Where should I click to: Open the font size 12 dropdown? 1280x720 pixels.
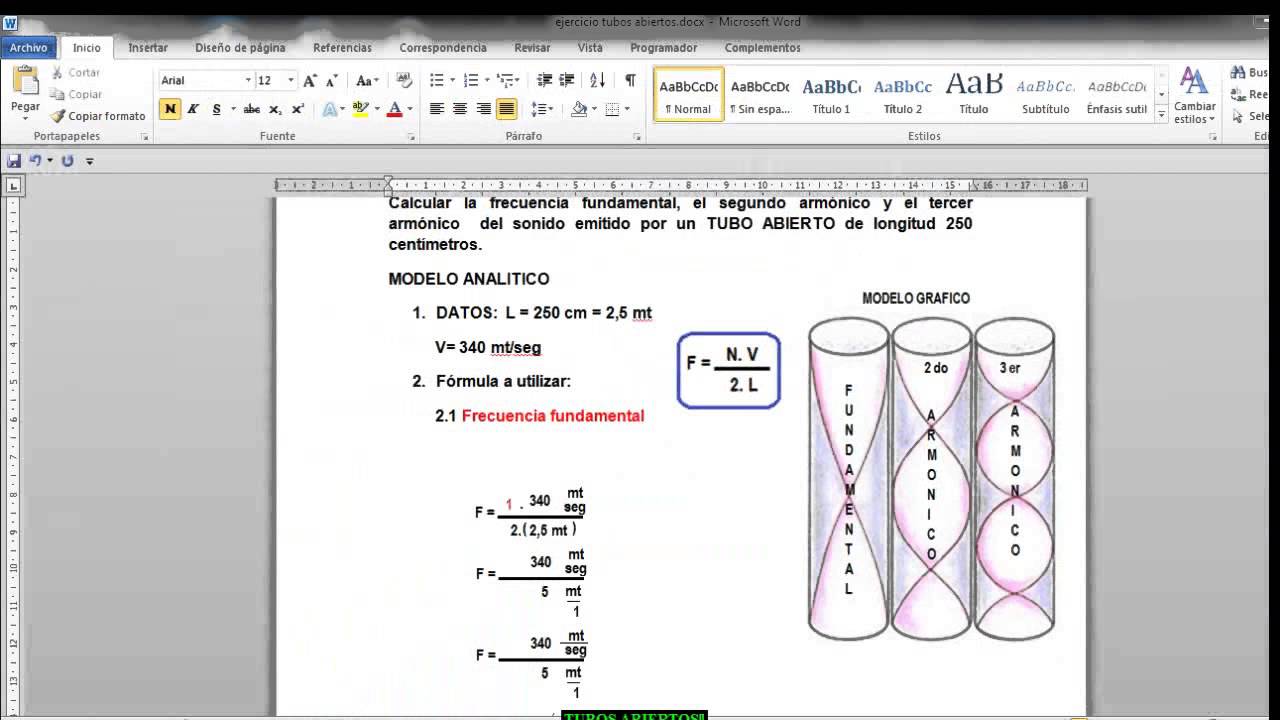[291, 80]
